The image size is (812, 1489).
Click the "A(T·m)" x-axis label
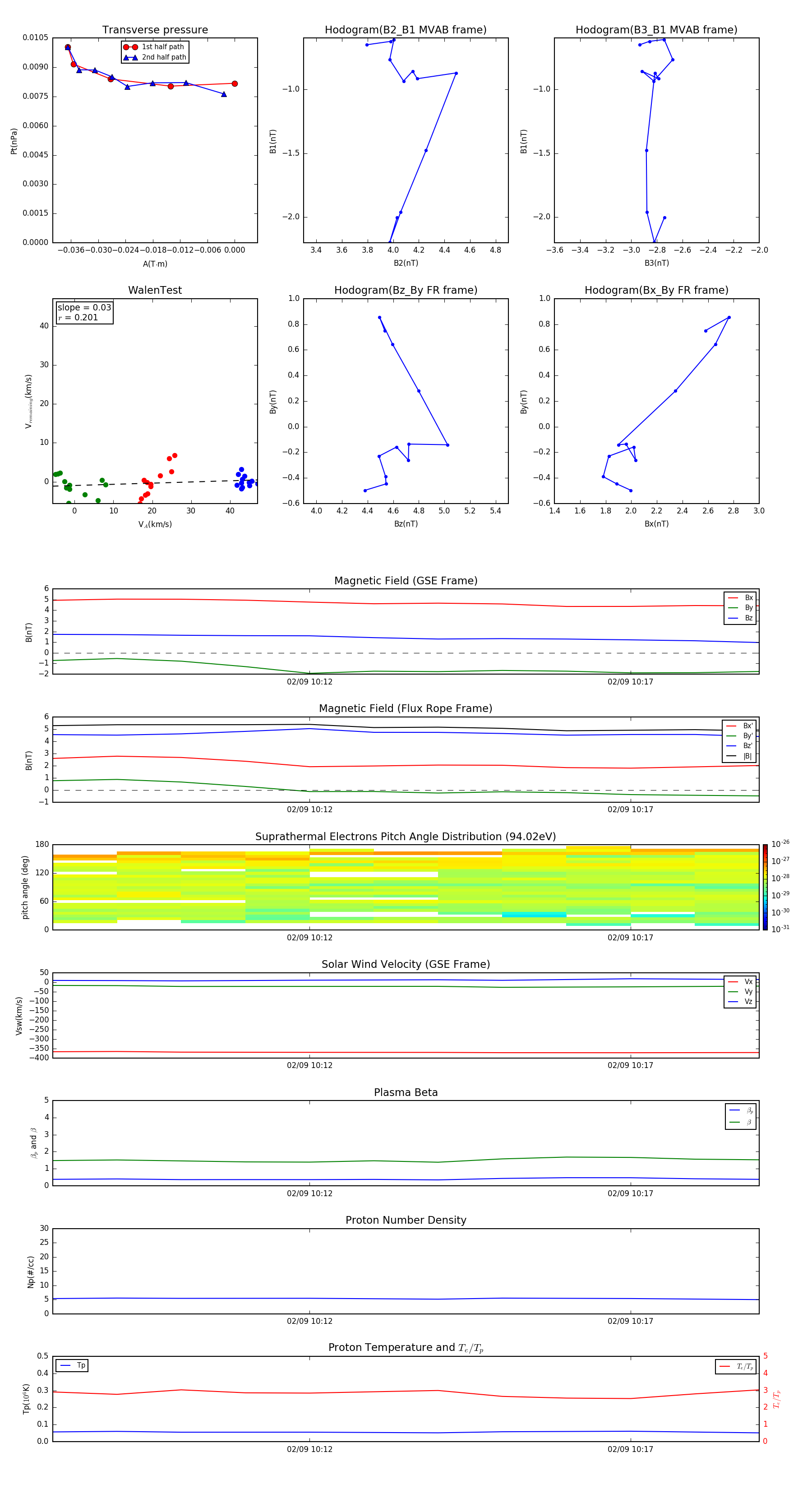[155, 264]
